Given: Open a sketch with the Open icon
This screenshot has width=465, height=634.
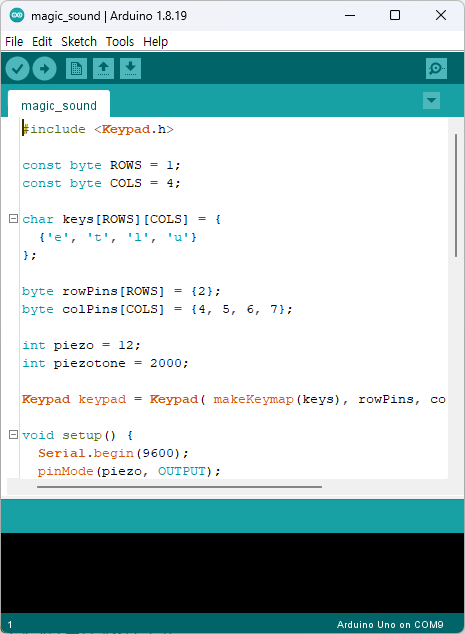Looking at the screenshot, I should (x=104, y=69).
